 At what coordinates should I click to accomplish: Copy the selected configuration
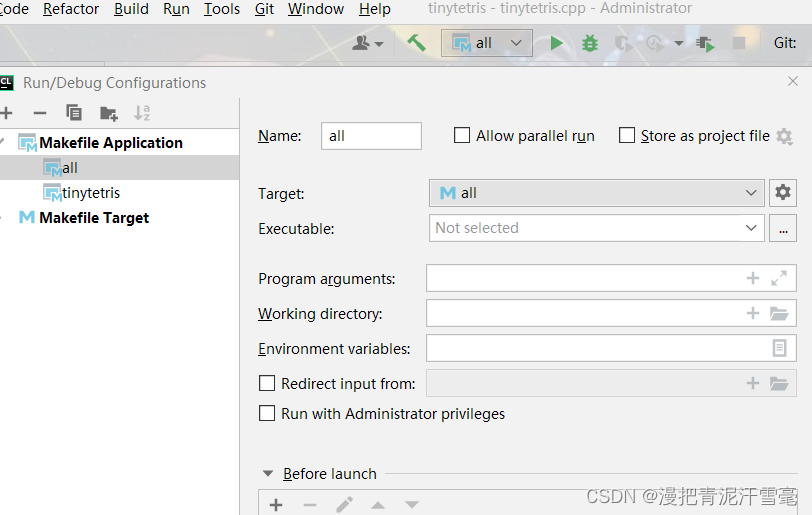pos(74,112)
